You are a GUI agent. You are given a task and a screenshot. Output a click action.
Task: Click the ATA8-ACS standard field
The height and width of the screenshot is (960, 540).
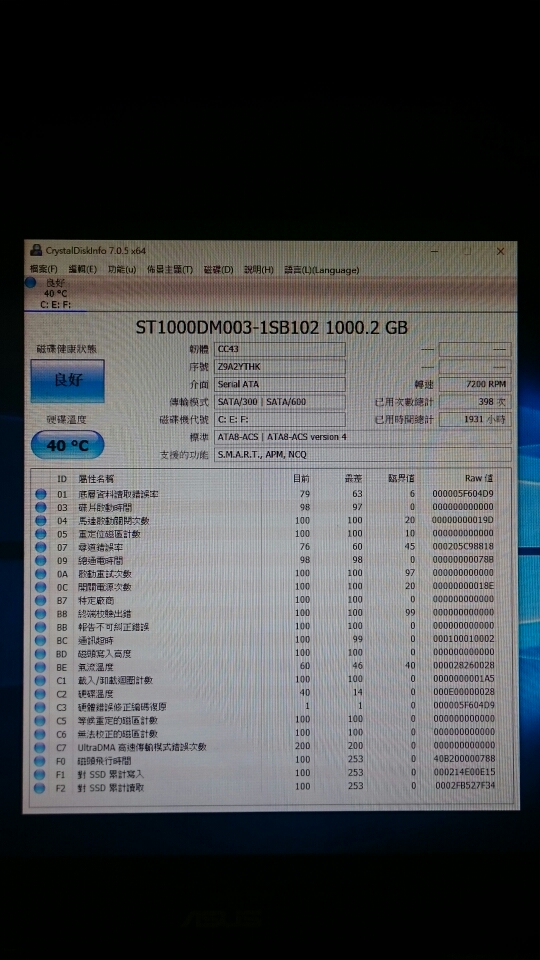click(x=362, y=437)
